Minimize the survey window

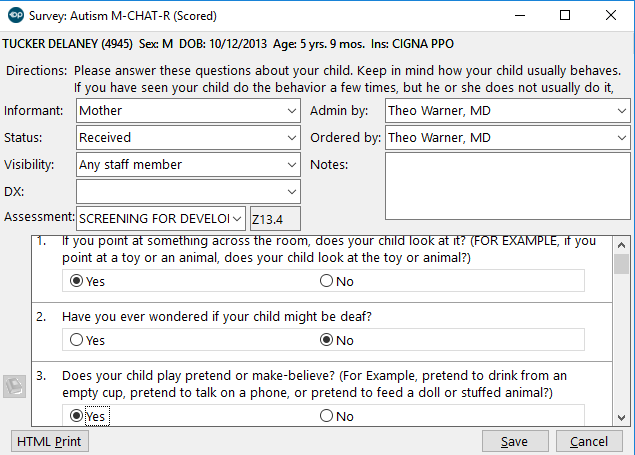coord(519,16)
